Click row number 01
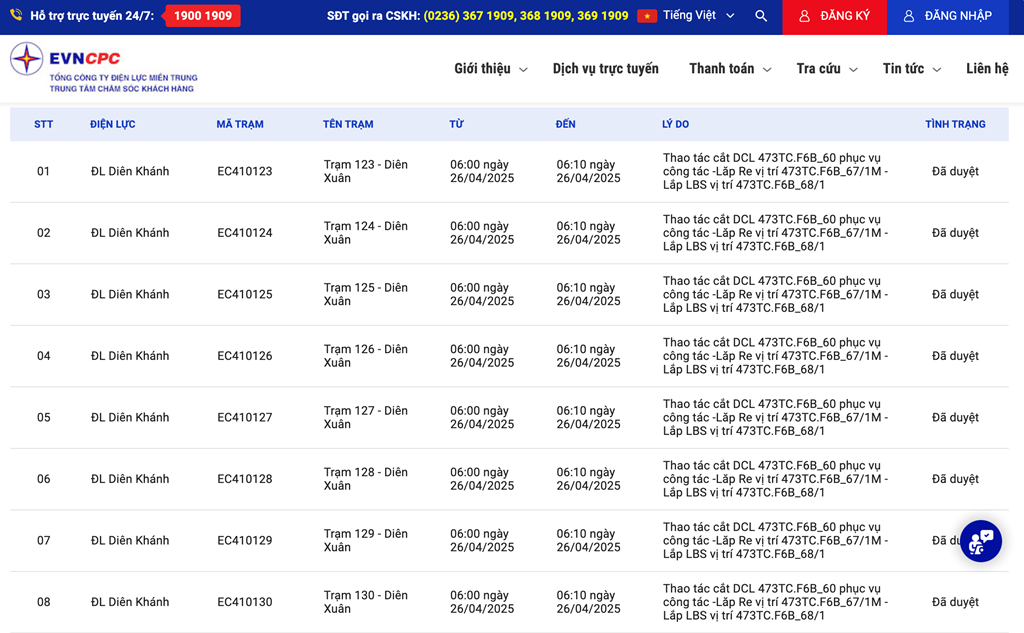1024x633 pixels. pos(43,171)
